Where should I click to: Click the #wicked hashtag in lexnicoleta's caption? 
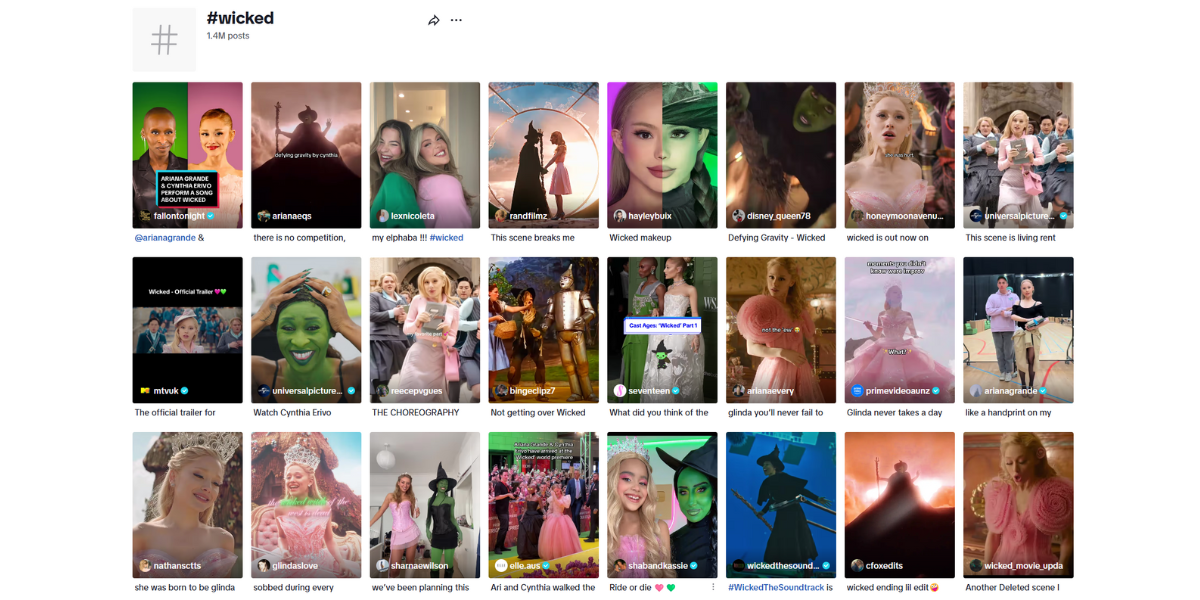pyautogui.click(x=447, y=238)
